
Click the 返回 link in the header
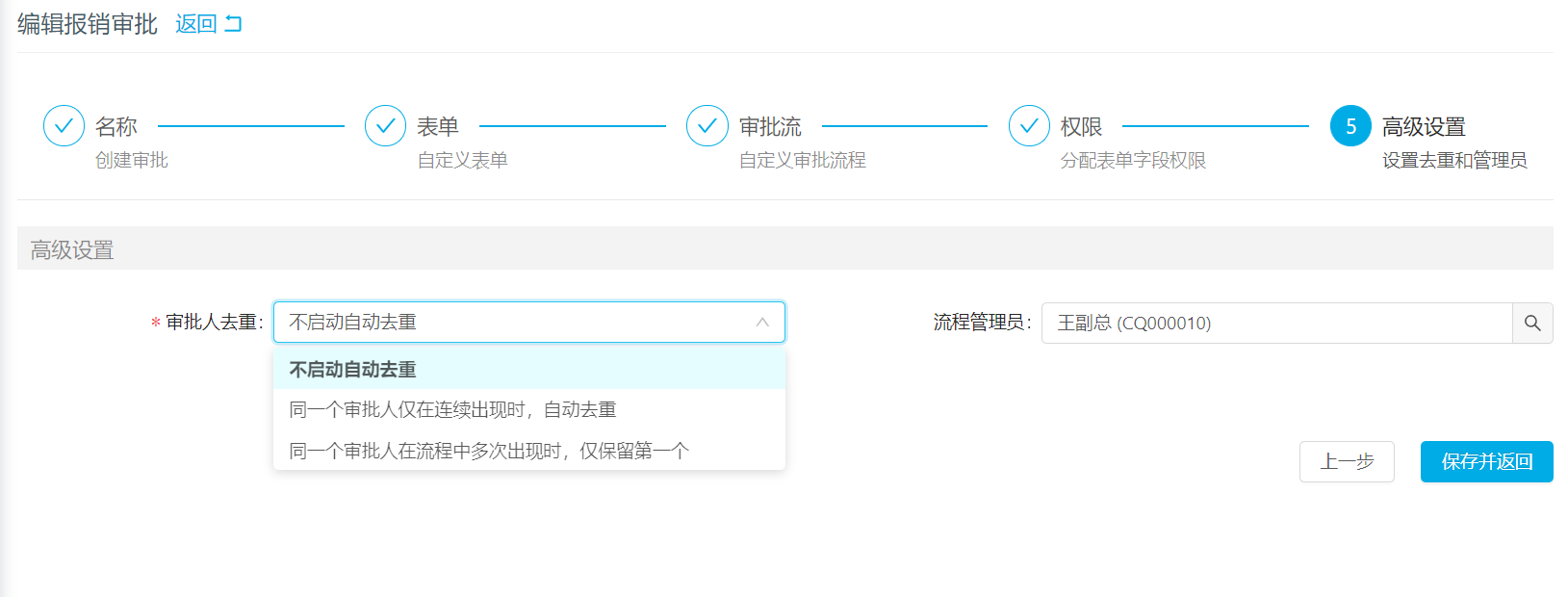coord(196,24)
